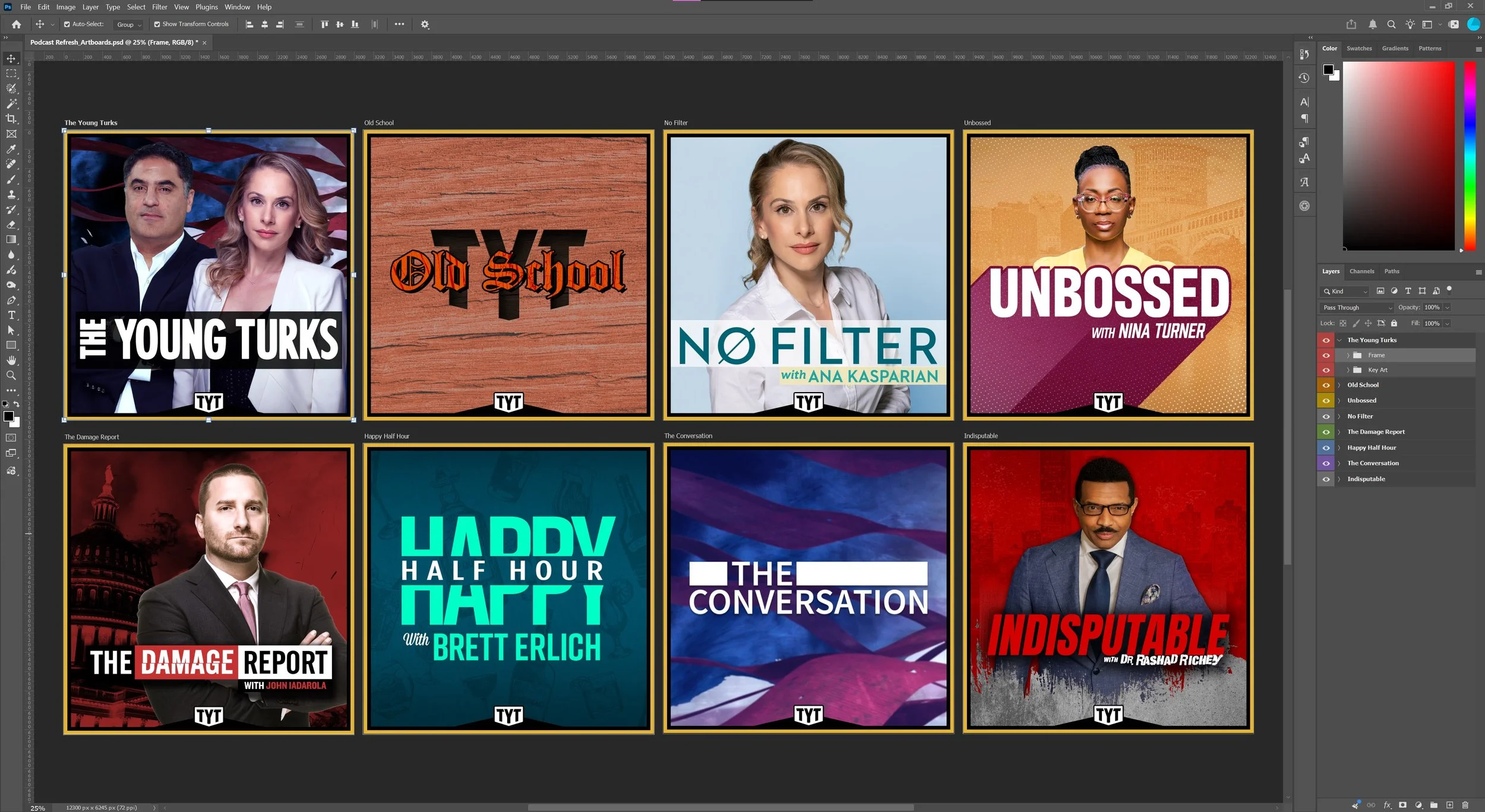Click the Home icon in options bar
The height and width of the screenshot is (812, 1485).
17,24
